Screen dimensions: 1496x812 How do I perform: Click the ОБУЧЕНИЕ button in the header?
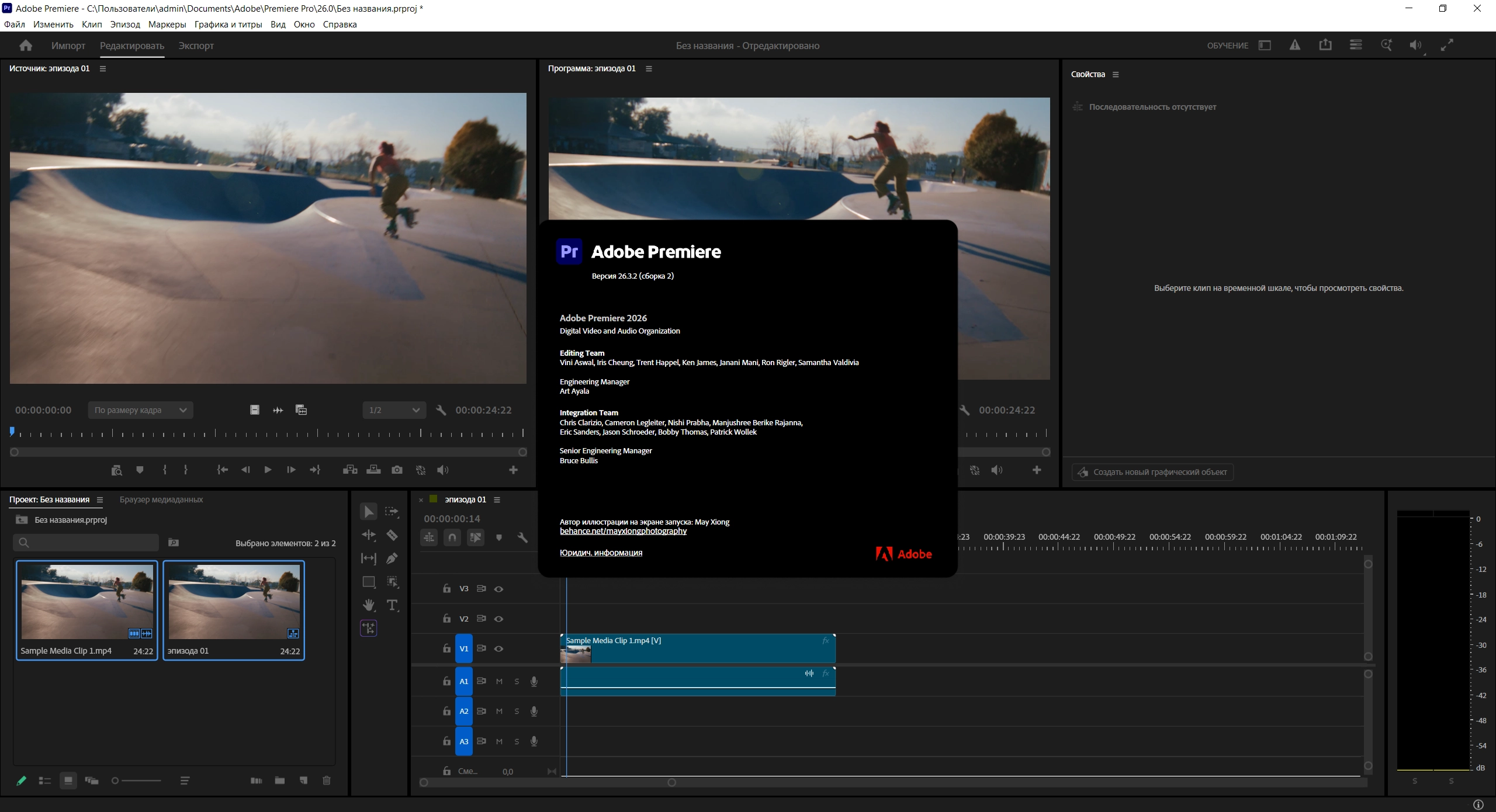[x=1228, y=46]
